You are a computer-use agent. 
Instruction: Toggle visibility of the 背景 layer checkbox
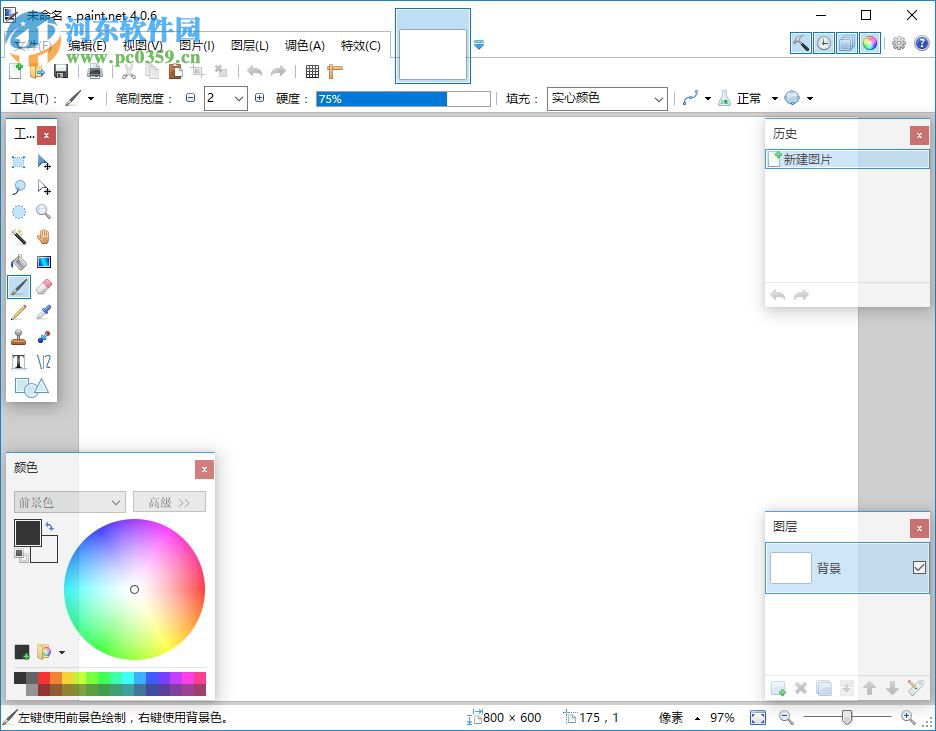click(x=919, y=567)
